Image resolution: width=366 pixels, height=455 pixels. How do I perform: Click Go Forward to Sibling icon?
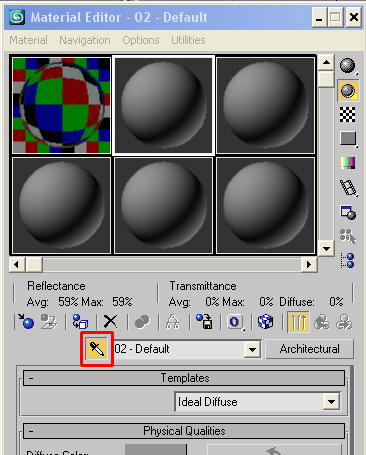(344, 322)
